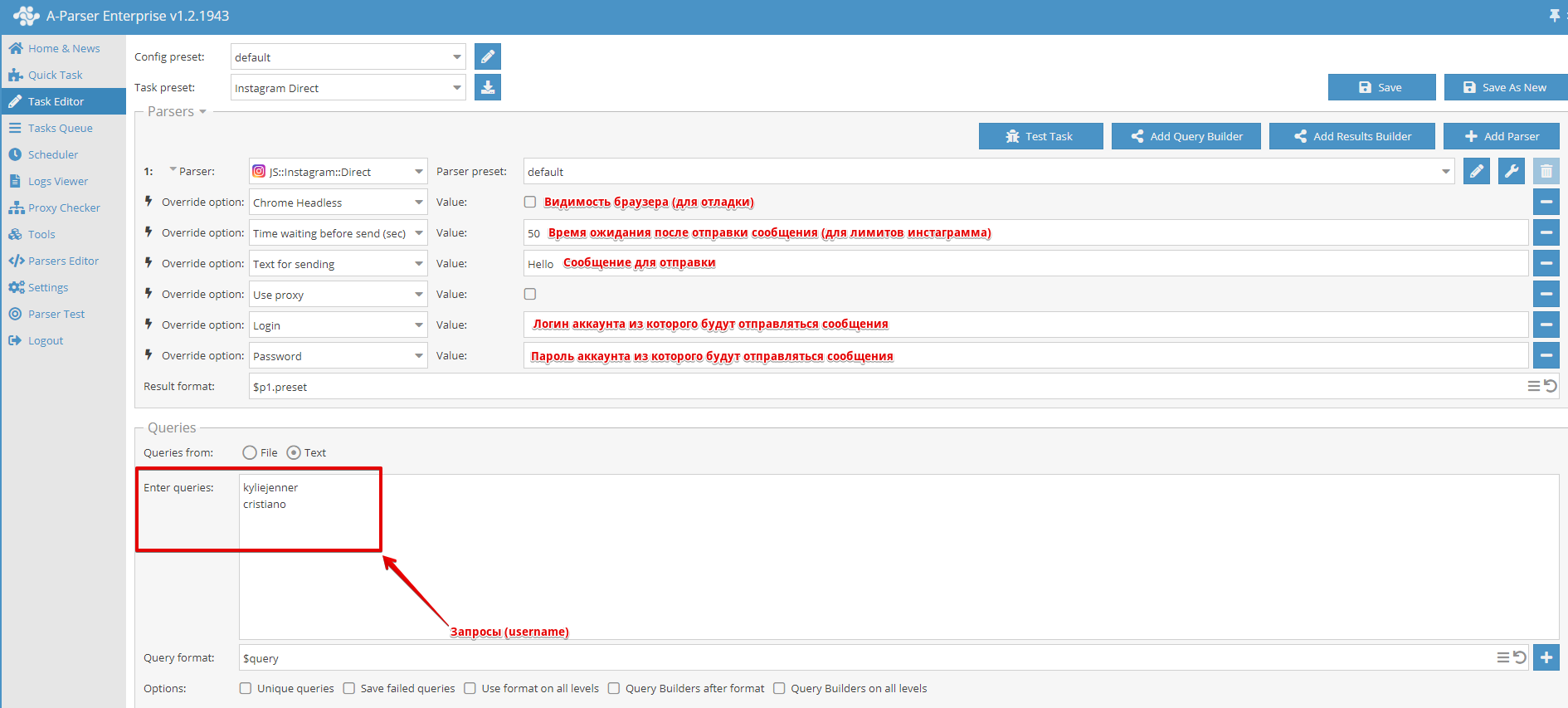
Task: Click the Save As New button
Action: point(1506,87)
